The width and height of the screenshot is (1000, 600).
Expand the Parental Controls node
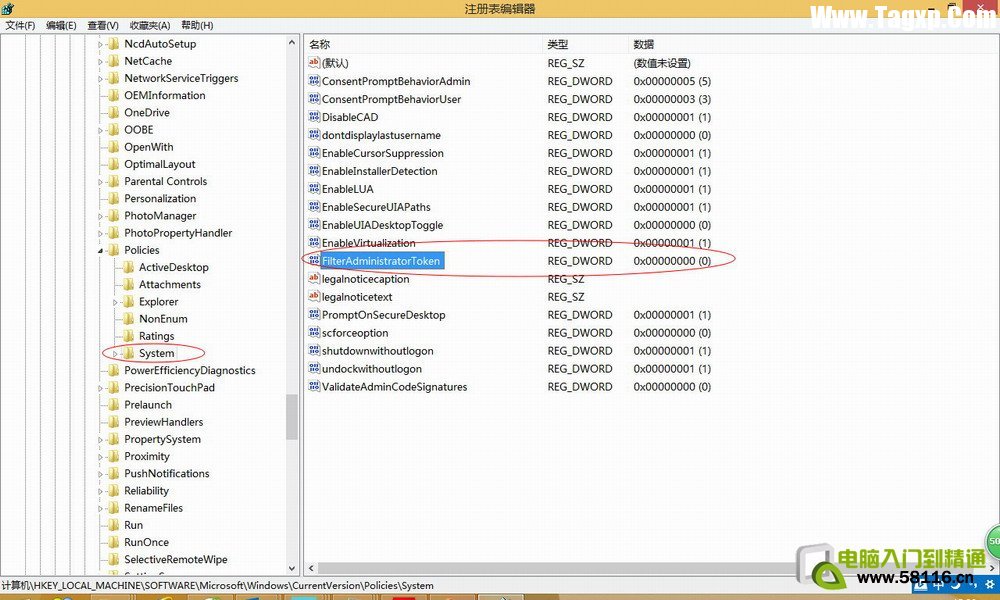coord(100,182)
